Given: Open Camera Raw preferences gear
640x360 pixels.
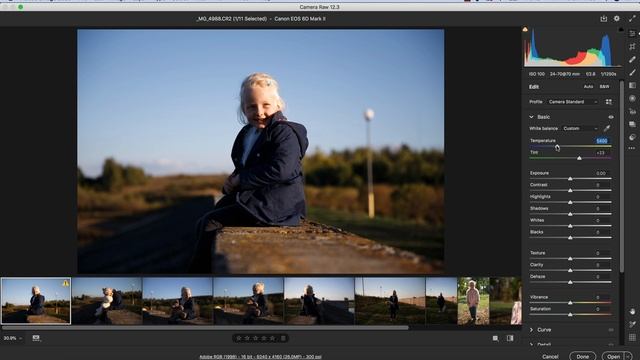Looking at the screenshot, I should [617, 18].
